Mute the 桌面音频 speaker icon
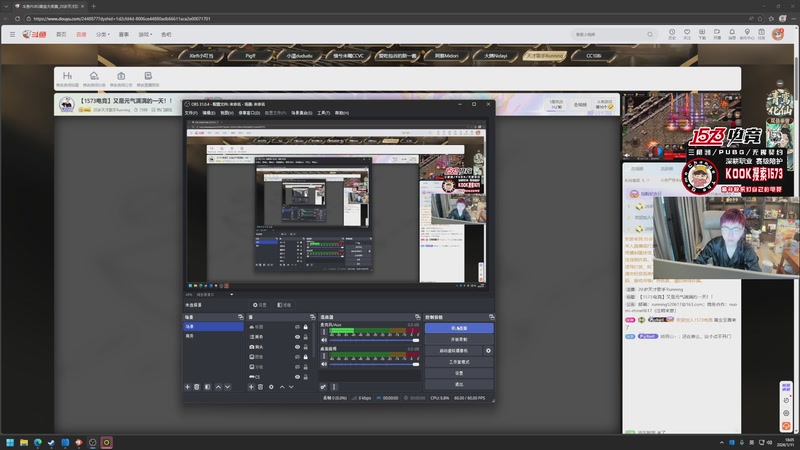 click(x=324, y=364)
